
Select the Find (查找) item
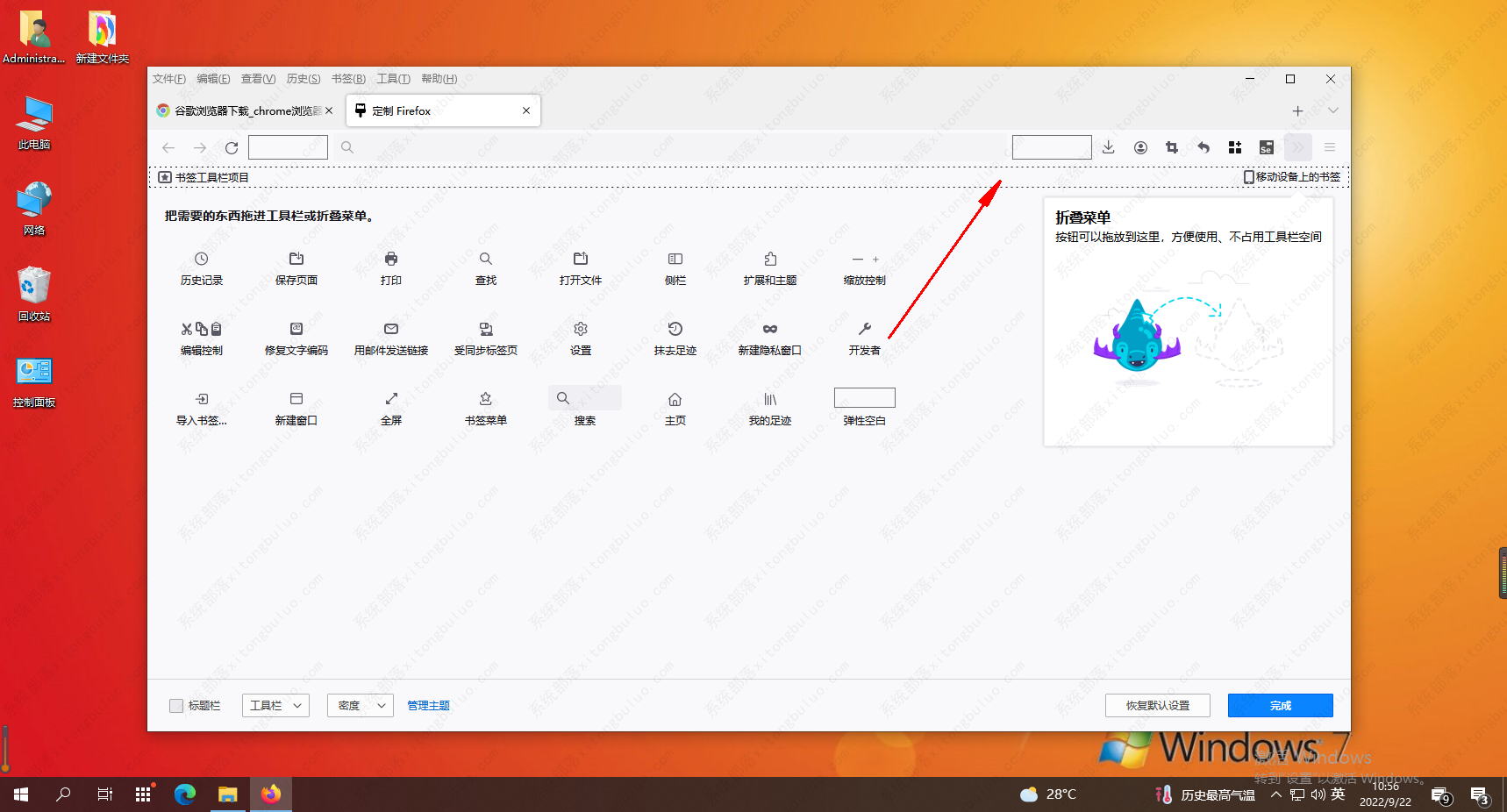[486, 268]
